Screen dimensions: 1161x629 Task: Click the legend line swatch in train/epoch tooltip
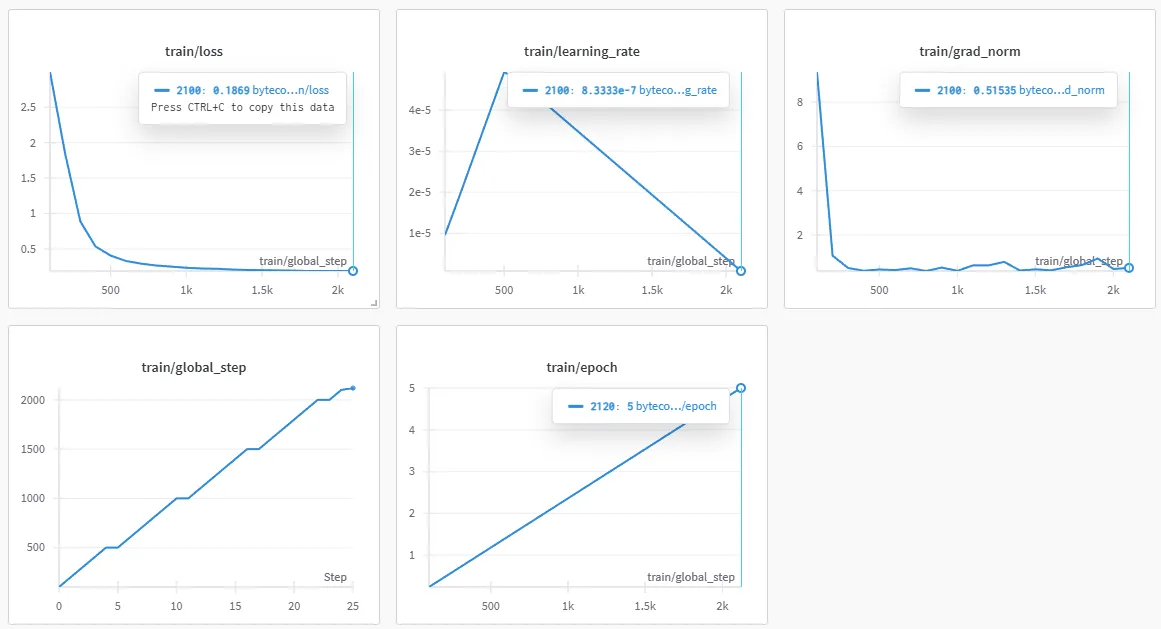(576, 407)
